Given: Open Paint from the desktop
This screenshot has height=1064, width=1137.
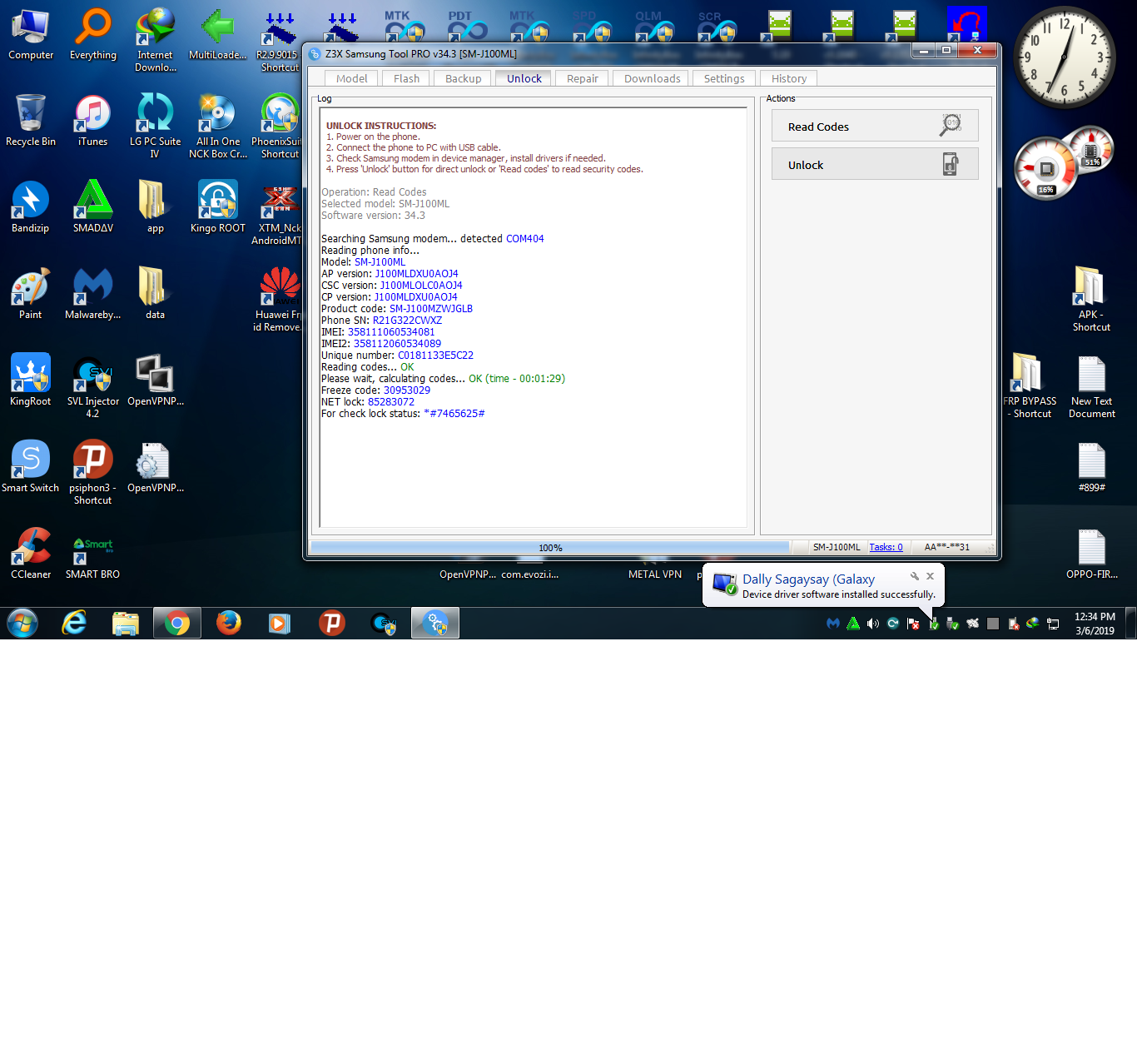Looking at the screenshot, I should (31, 295).
